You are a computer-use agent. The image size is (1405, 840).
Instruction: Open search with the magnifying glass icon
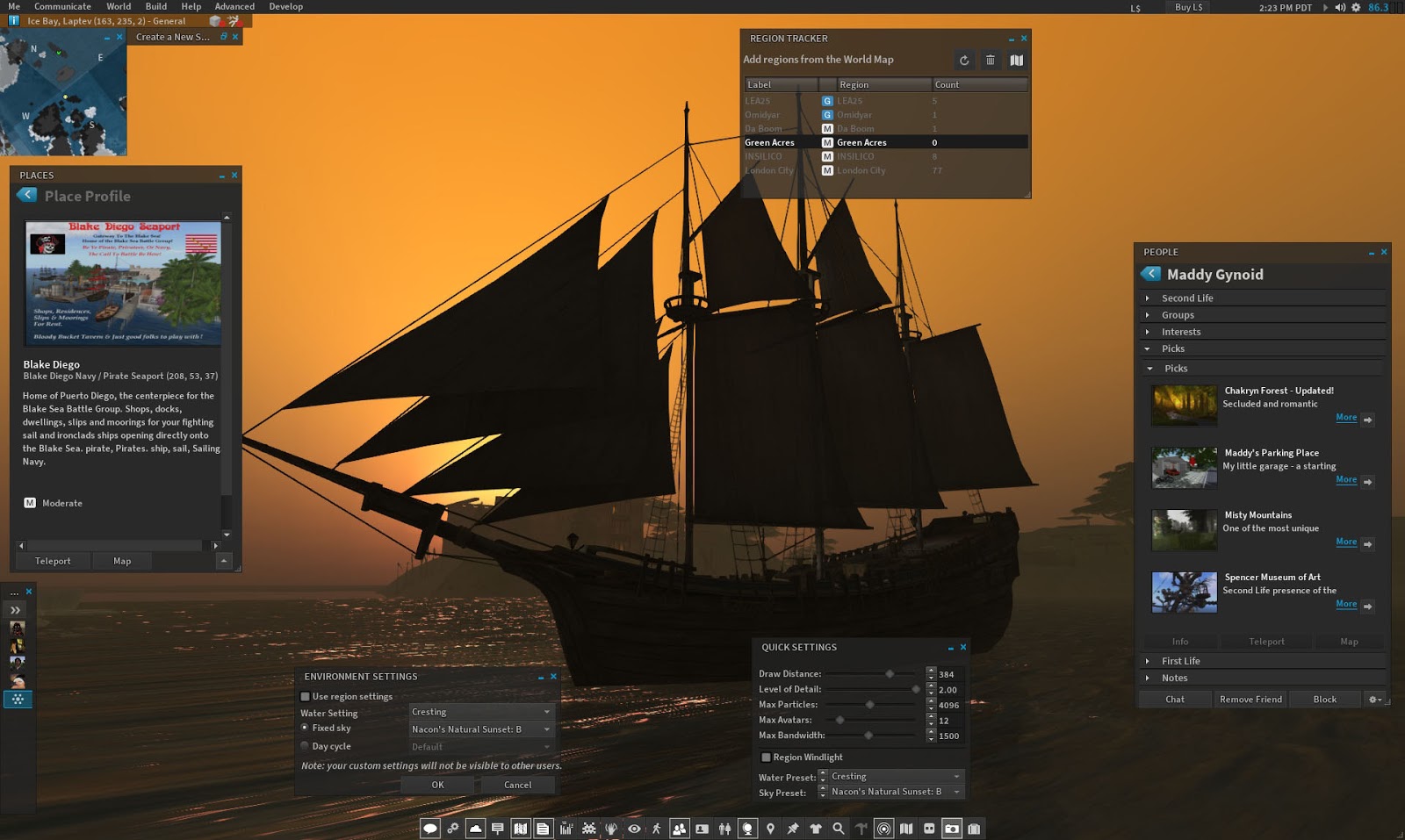coord(838,828)
